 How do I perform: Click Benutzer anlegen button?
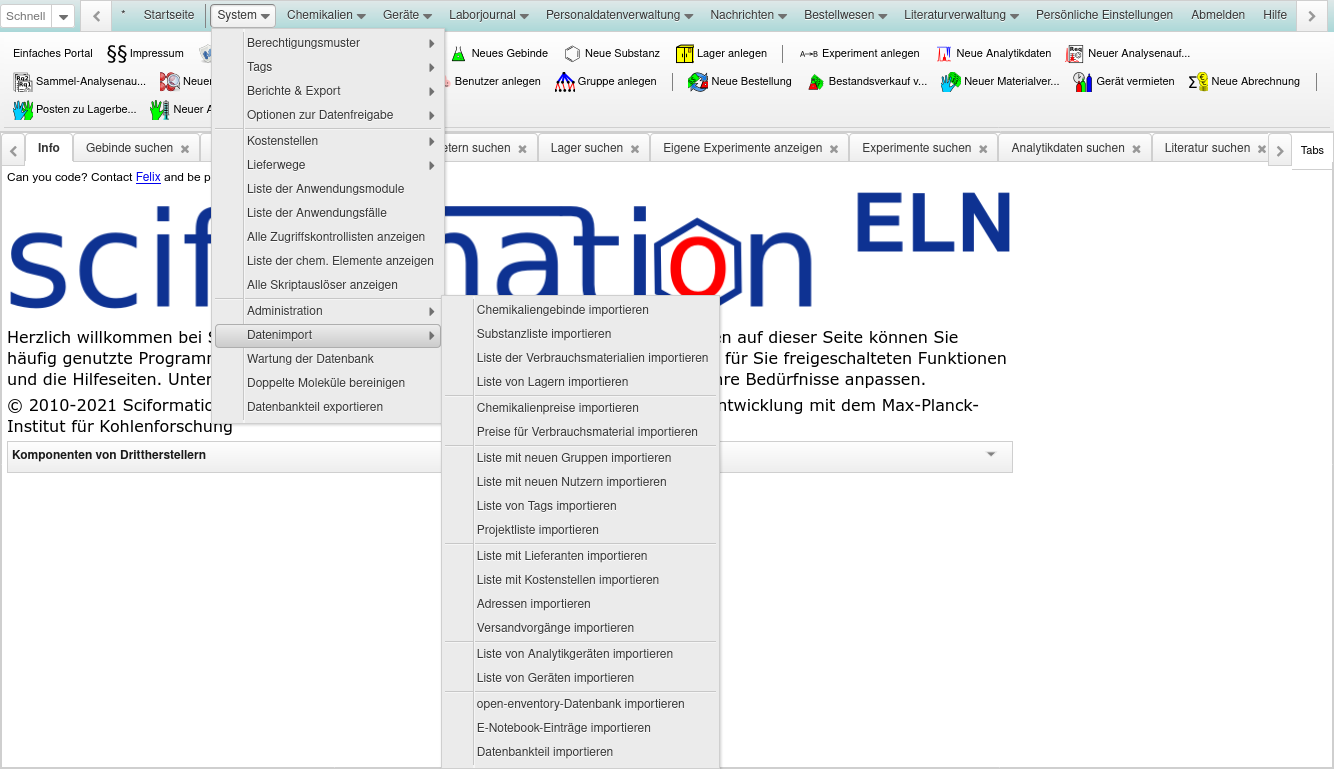(x=497, y=81)
